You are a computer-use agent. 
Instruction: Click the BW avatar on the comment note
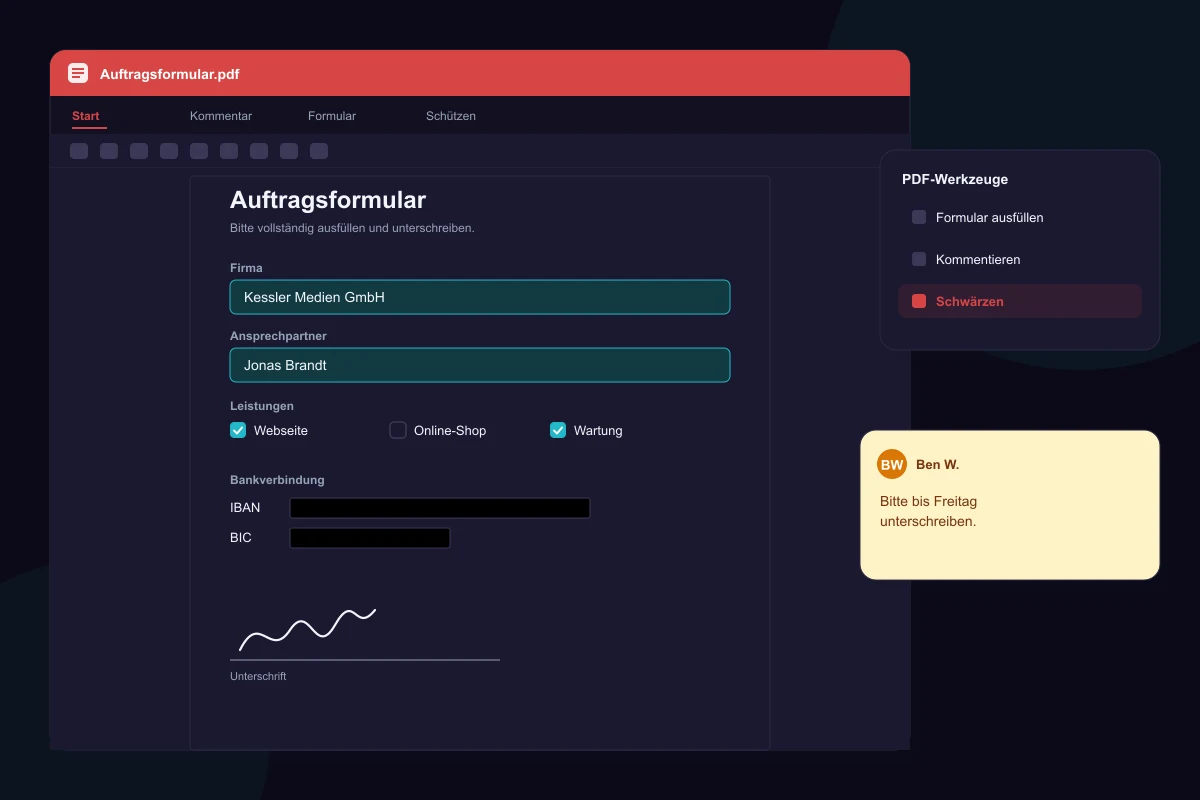(892, 465)
